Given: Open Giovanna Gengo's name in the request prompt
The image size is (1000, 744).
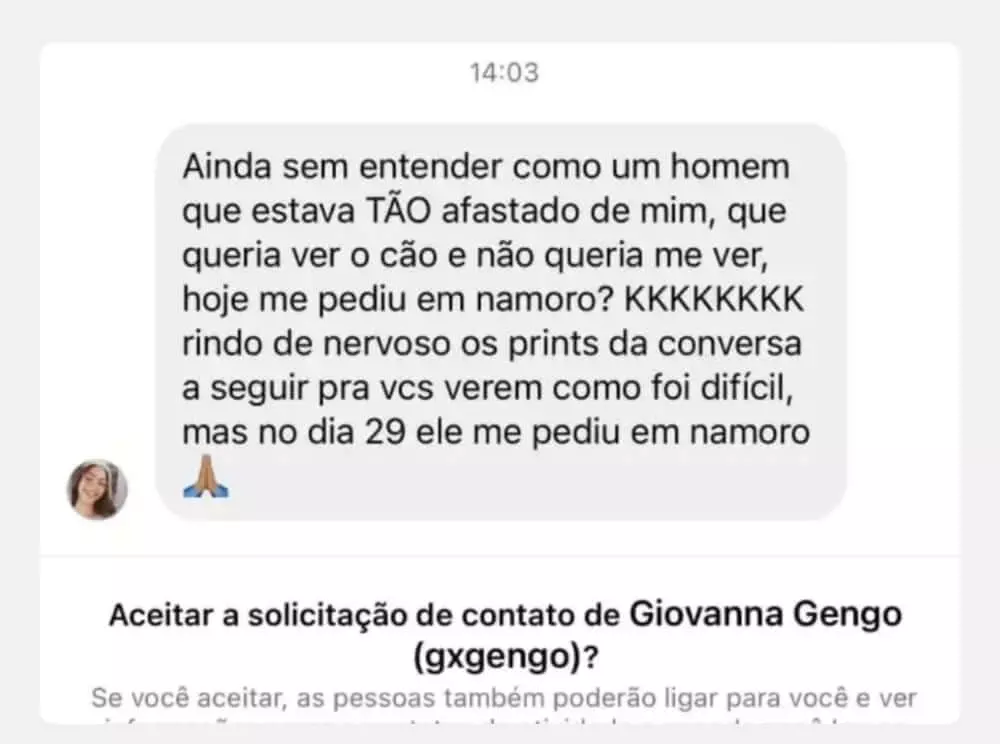Looking at the screenshot, I should [x=766, y=615].
